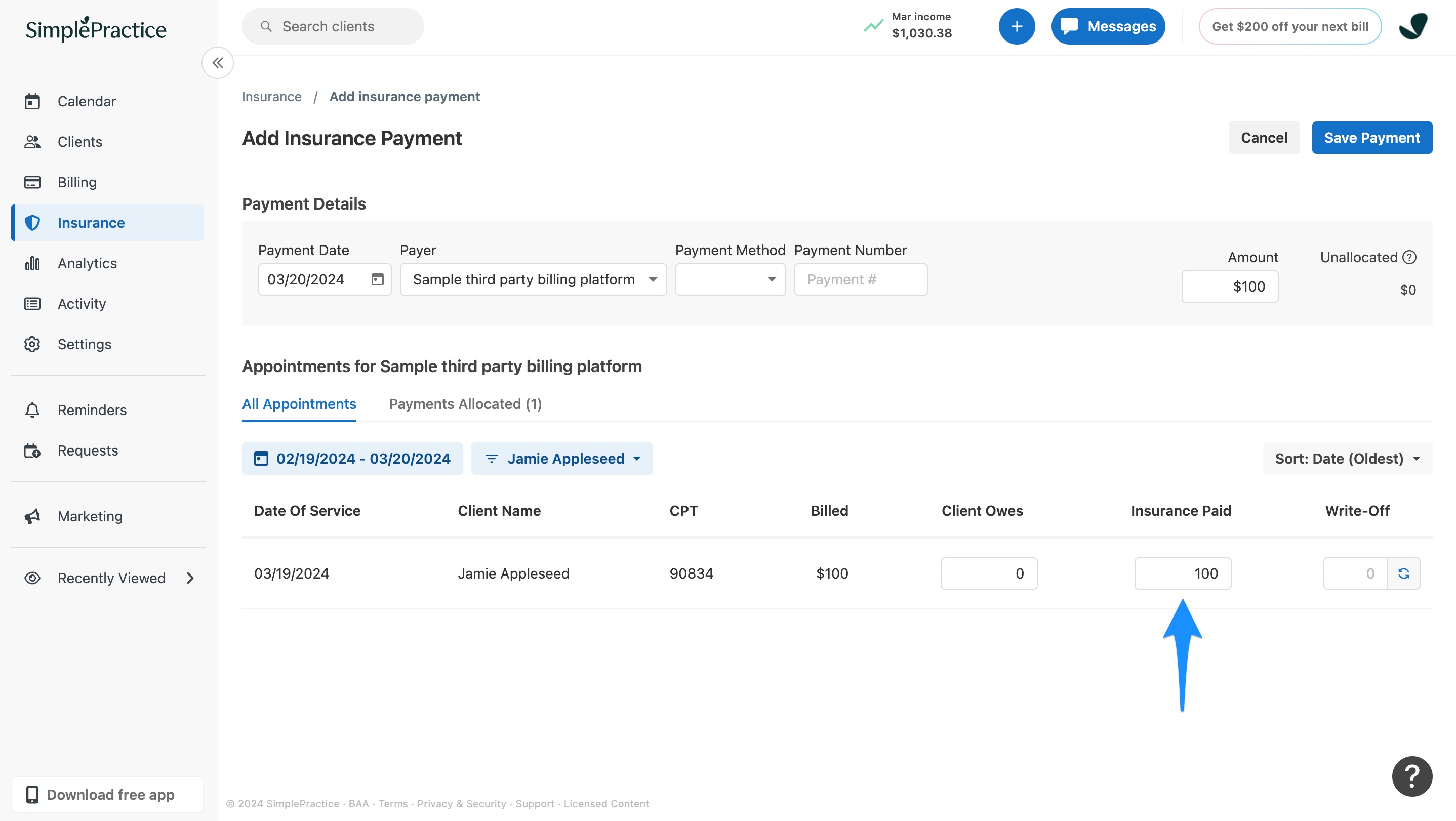
Task: Click the search magnifier icon
Action: (266, 26)
